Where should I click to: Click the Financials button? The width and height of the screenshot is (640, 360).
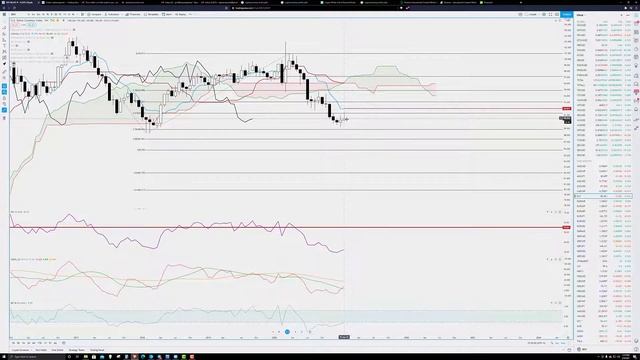(x=133, y=14)
